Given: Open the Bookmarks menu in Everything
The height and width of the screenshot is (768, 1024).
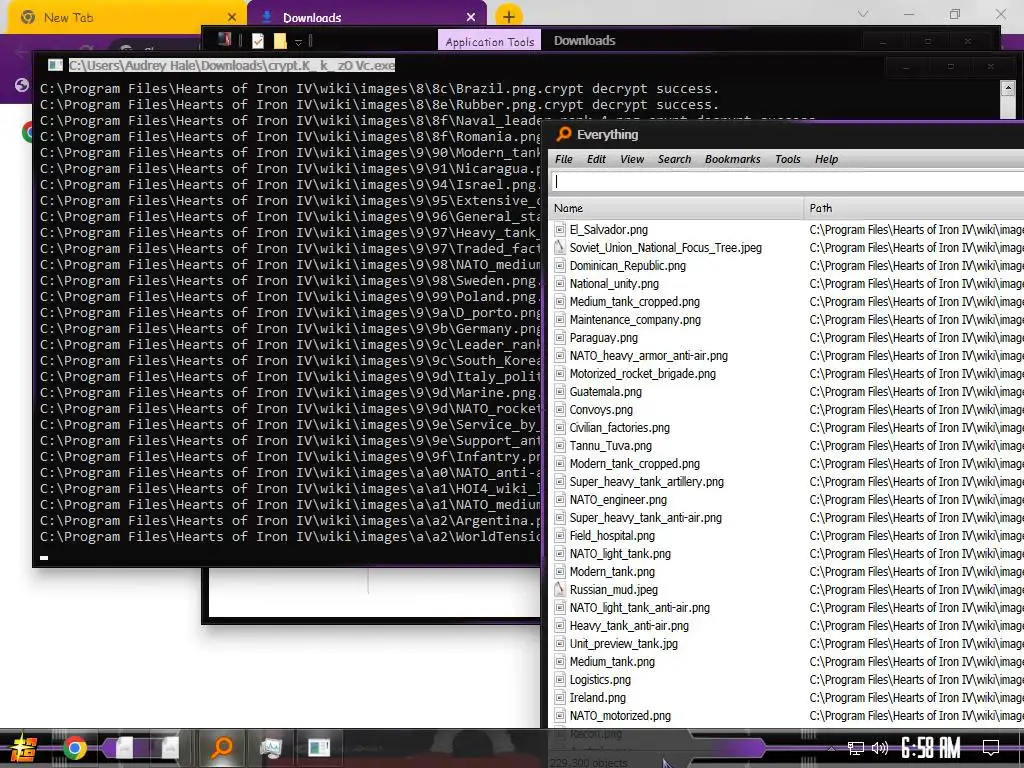Looking at the screenshot, I should click(x=733, y=159).
